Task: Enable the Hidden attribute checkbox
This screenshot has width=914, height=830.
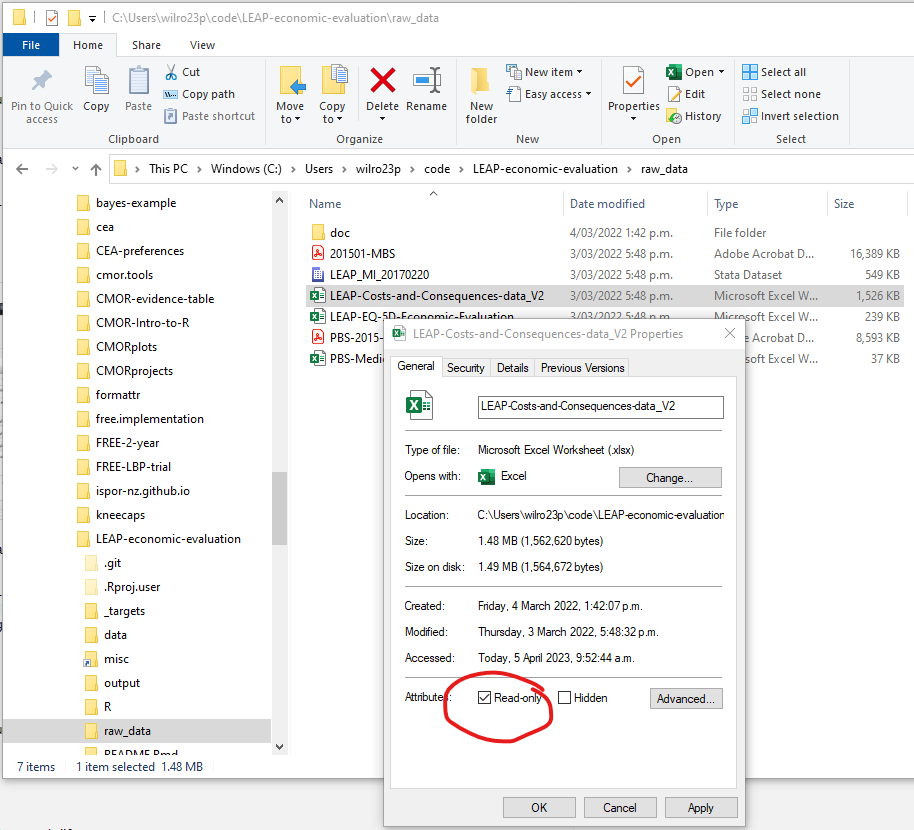Action: [565, 698]
